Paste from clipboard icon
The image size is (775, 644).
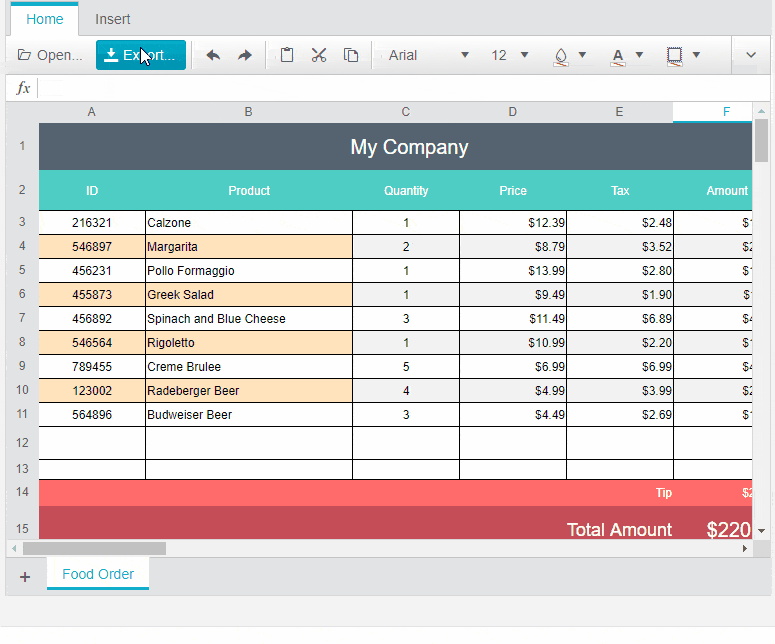pos(287,55)
